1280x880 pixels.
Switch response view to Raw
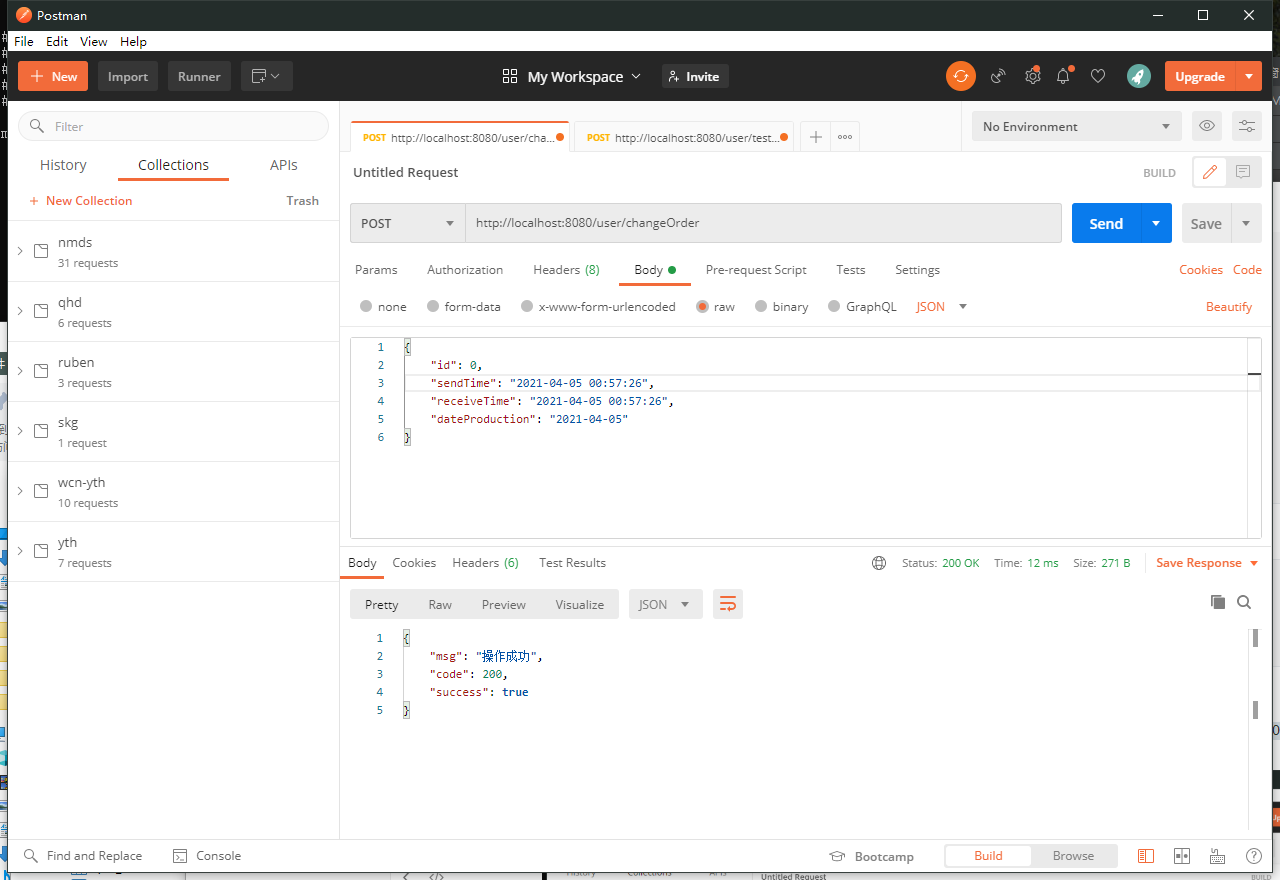pos(440,604)
